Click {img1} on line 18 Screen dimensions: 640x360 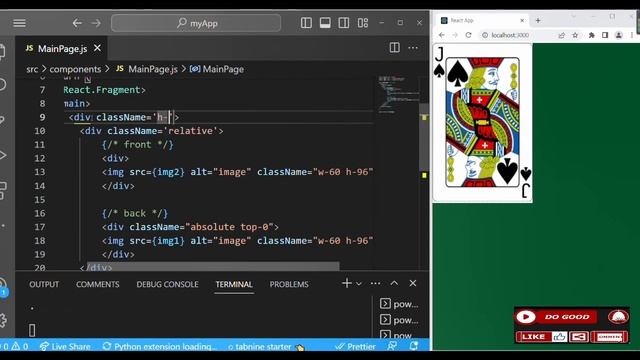pos(168,241)
